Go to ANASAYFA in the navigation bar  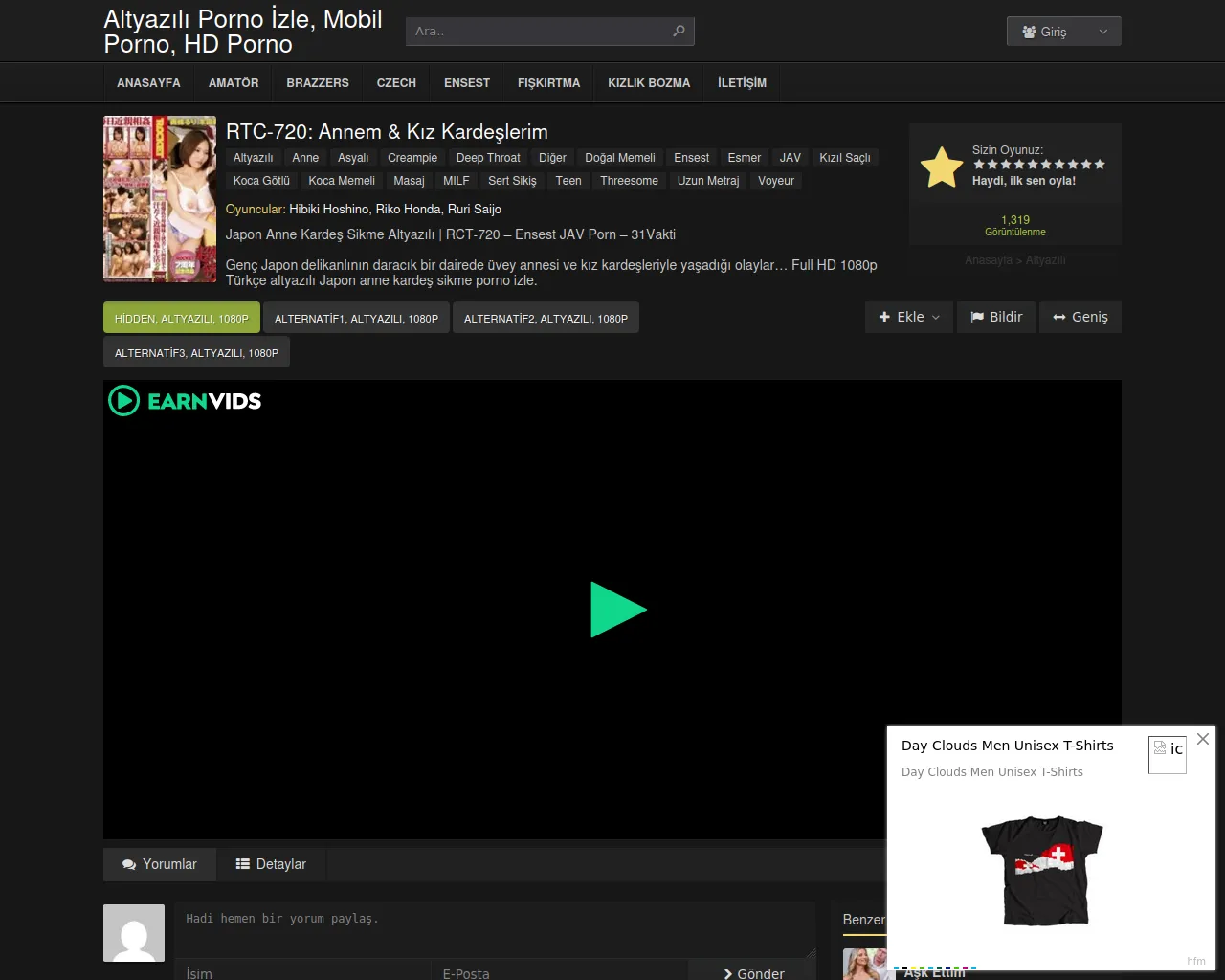(148, 83)
